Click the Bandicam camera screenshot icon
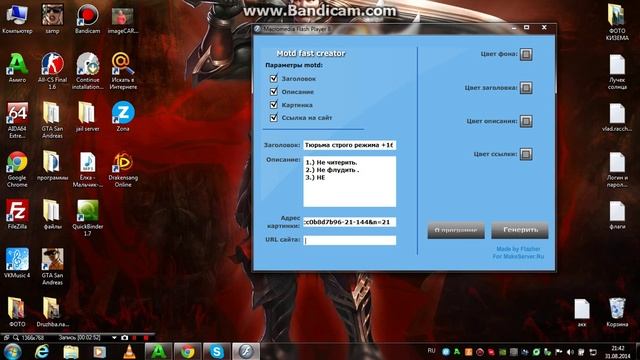This screenshot has width=640, height=360. (x=124, y=338)
